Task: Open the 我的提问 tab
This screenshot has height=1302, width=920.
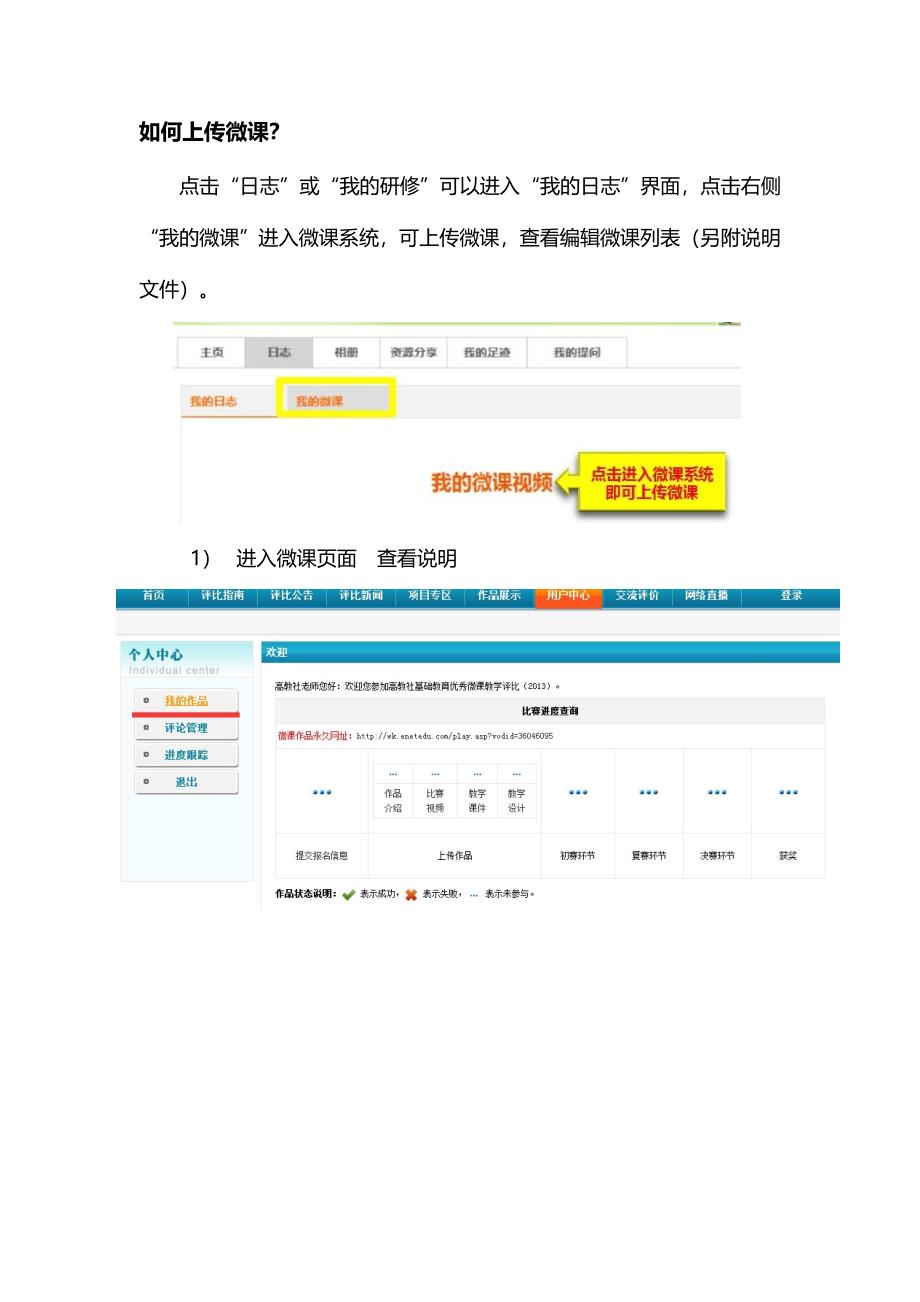Action: [577, 353]
